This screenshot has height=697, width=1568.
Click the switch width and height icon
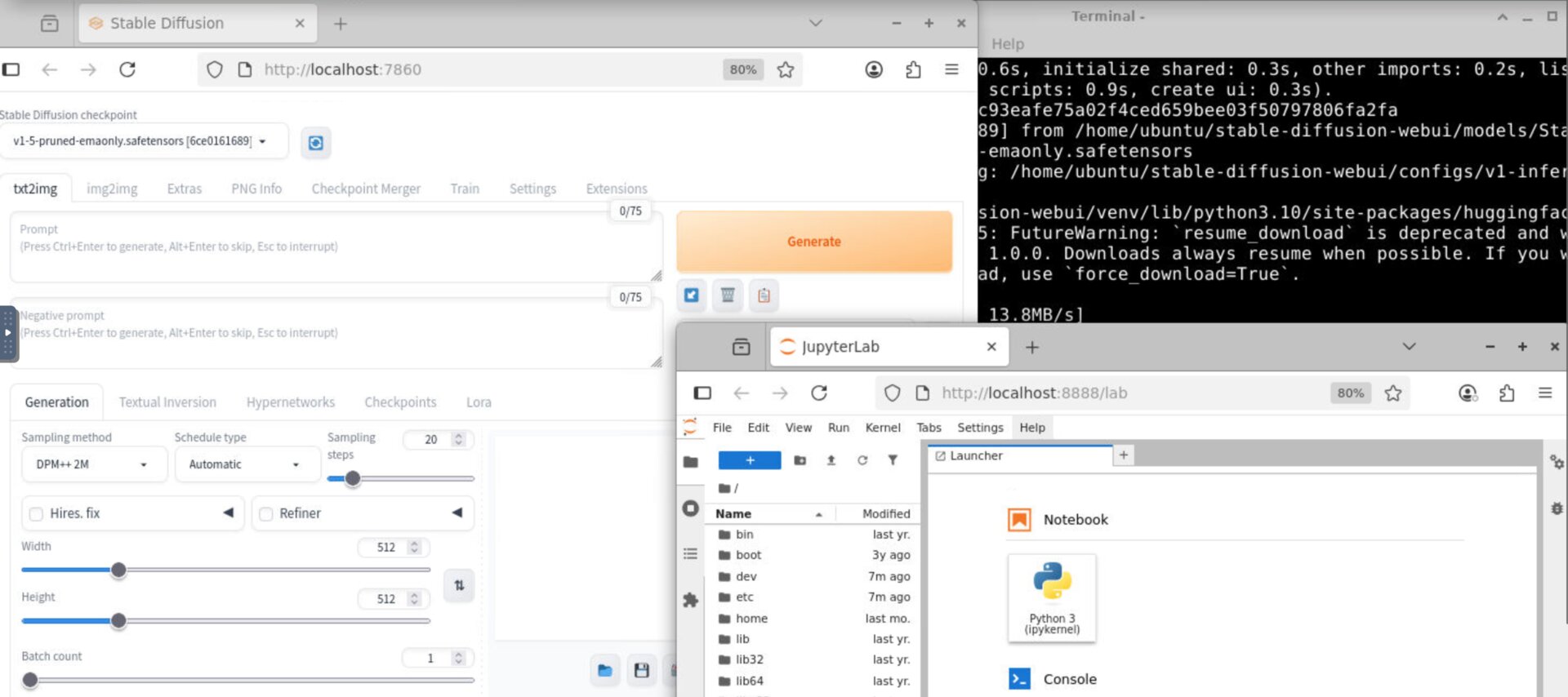pyautogui.click(x=459, y=585)
